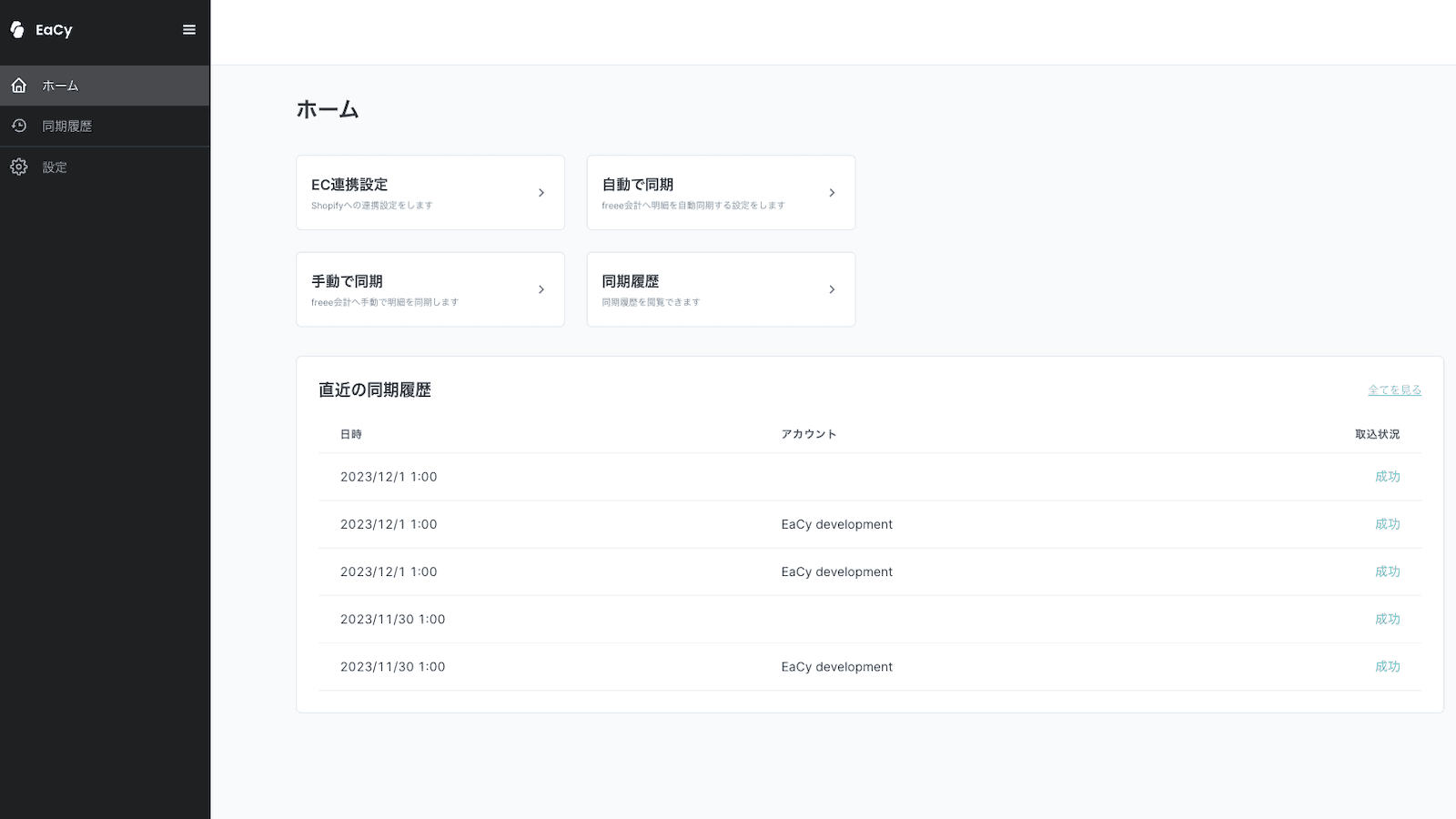Image resolution: width=1456 pixels, height=819 pixels.
Task: Click the 日時 column header
Action: pos(351,435)
